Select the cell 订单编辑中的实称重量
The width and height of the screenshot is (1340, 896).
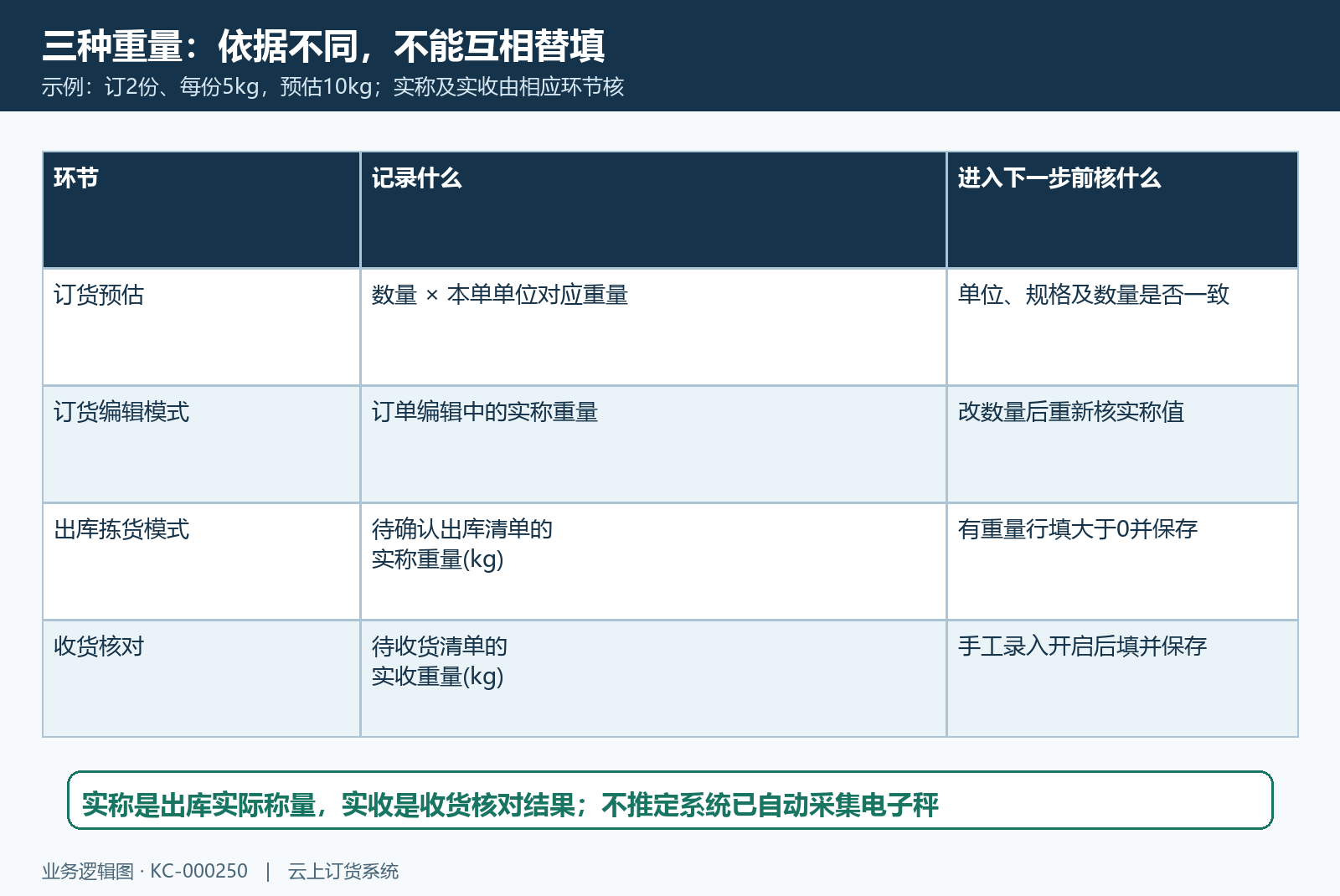coord(653,445)
